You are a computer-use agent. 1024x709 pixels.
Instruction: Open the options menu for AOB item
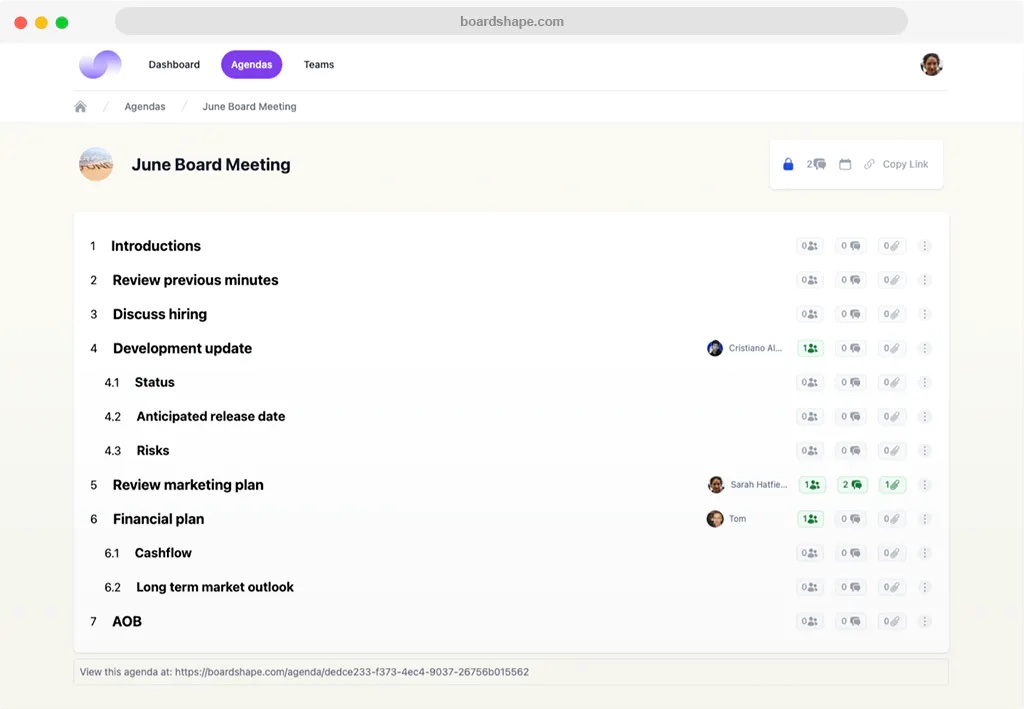(x=925, y=621)
